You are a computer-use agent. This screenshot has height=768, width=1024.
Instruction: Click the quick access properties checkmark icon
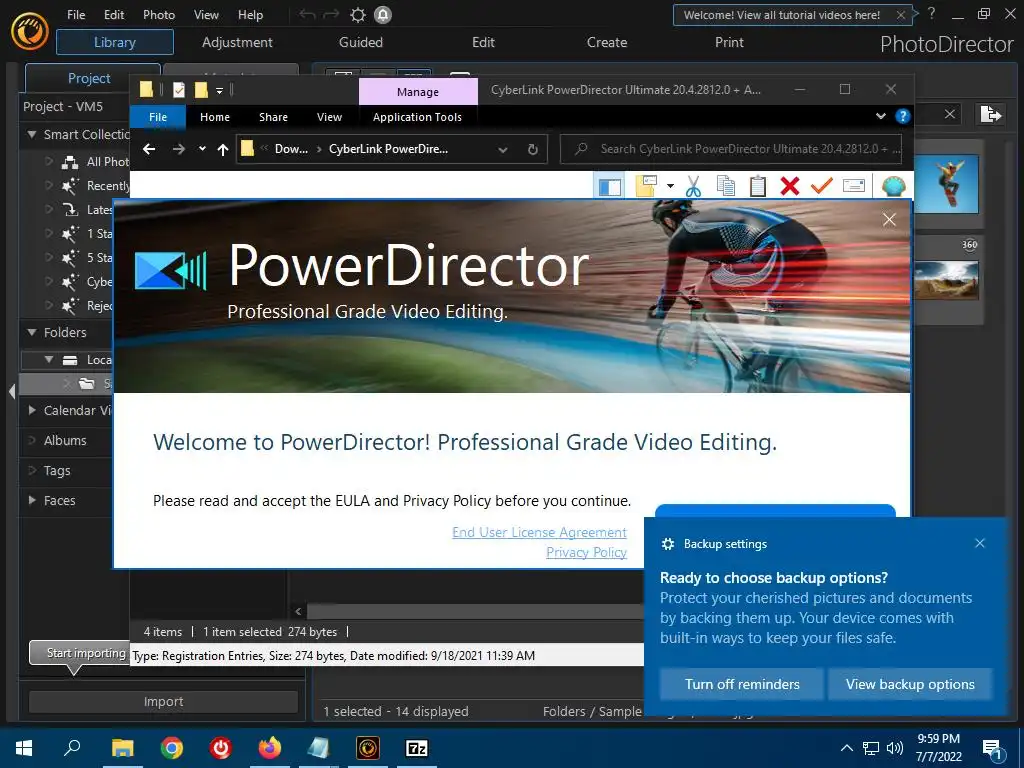(x=179, y=89)
